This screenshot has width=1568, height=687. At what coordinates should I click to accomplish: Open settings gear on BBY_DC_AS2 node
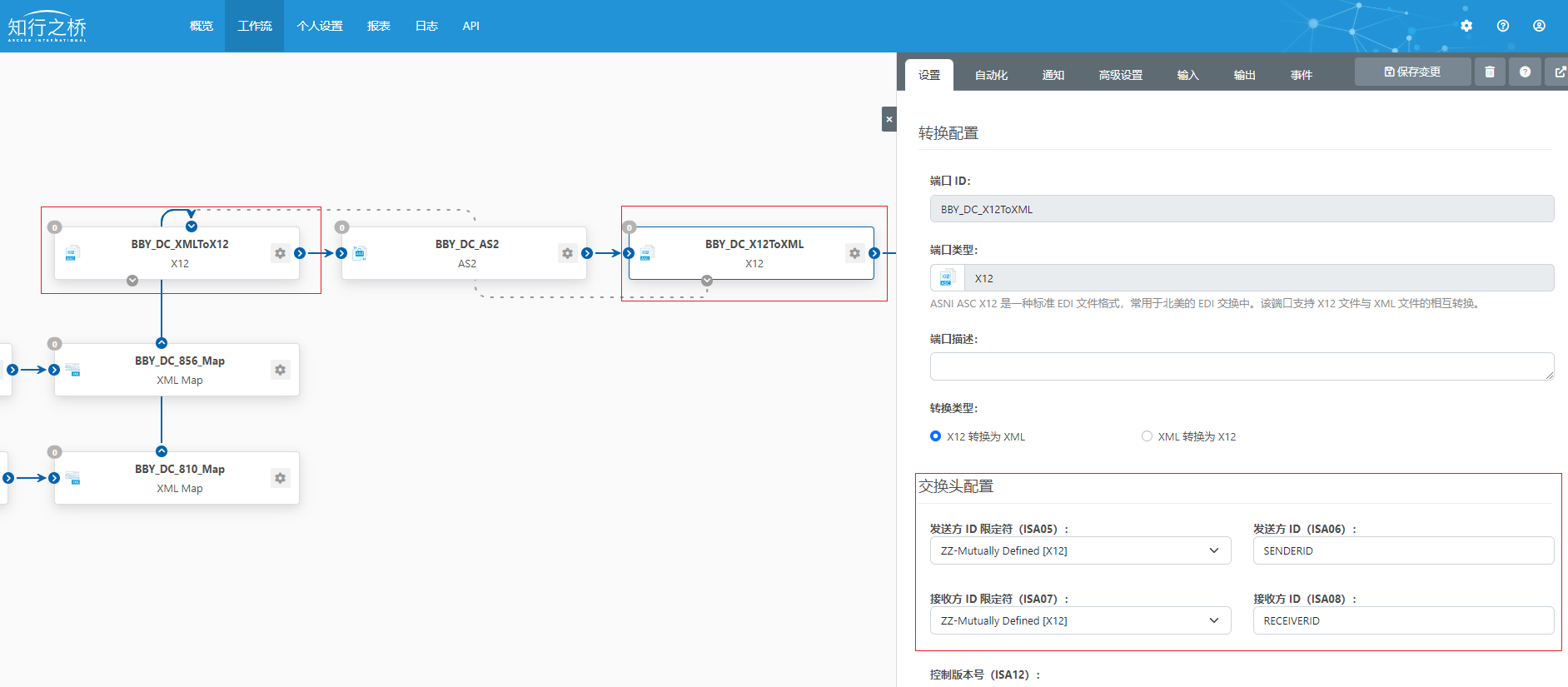click(567, 253)
